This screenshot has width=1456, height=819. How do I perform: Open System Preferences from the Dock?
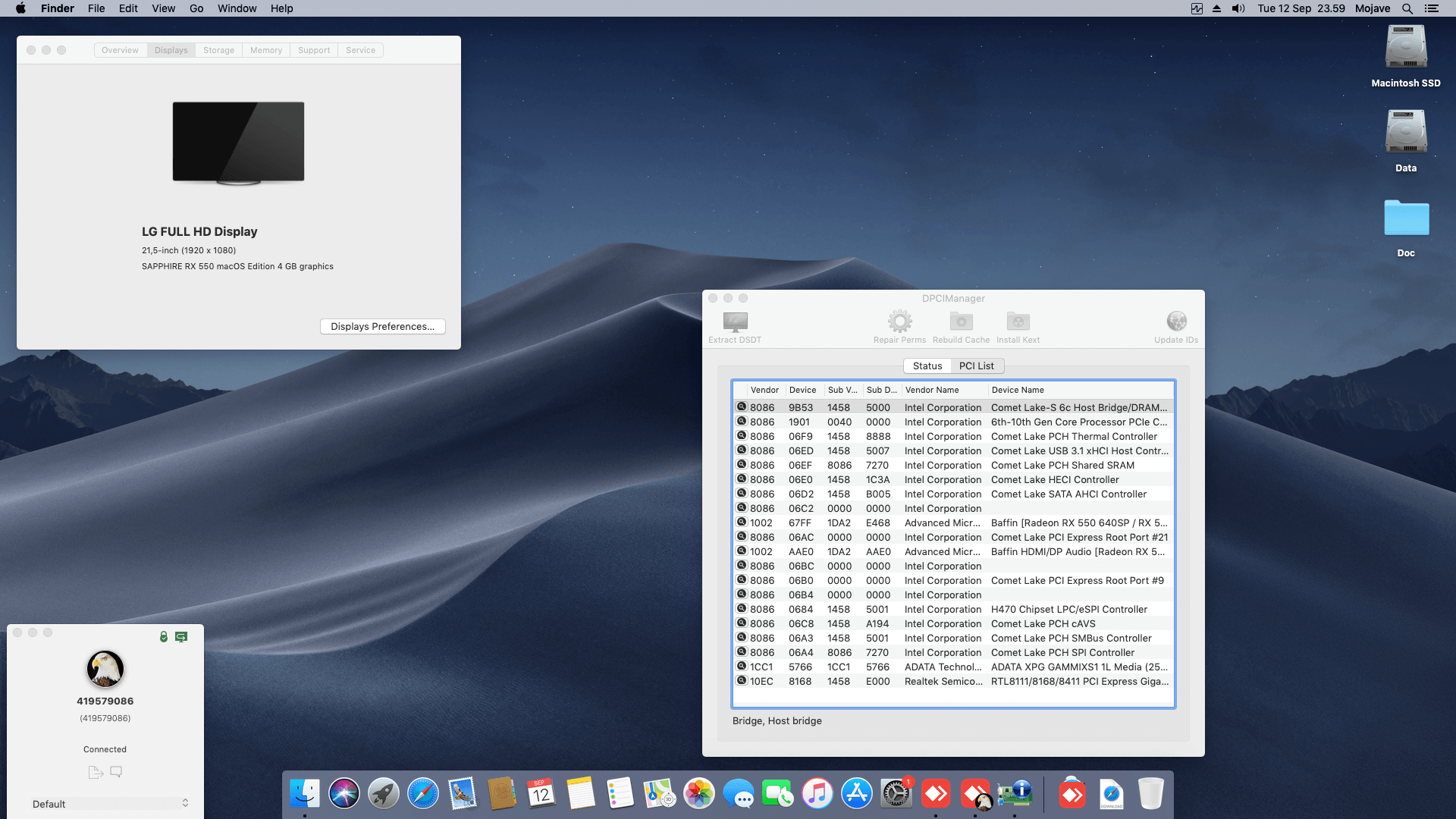(x=896, y=794)
